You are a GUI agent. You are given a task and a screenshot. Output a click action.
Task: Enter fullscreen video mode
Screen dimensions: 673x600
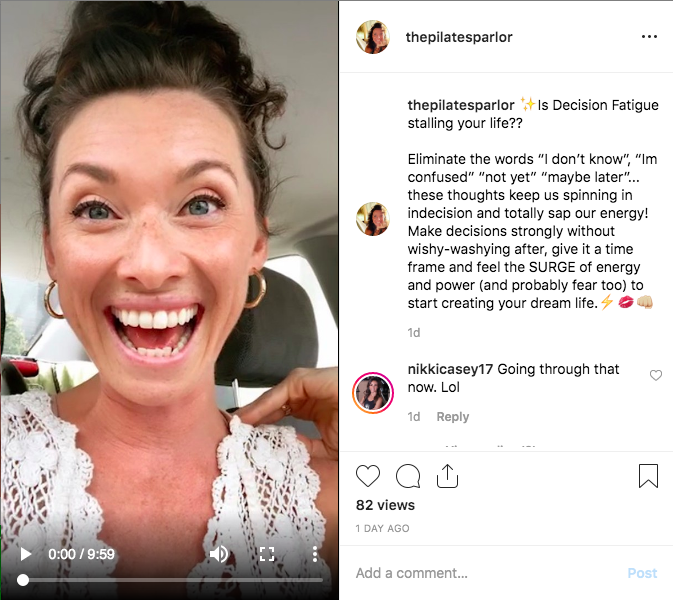pos(267,554)
